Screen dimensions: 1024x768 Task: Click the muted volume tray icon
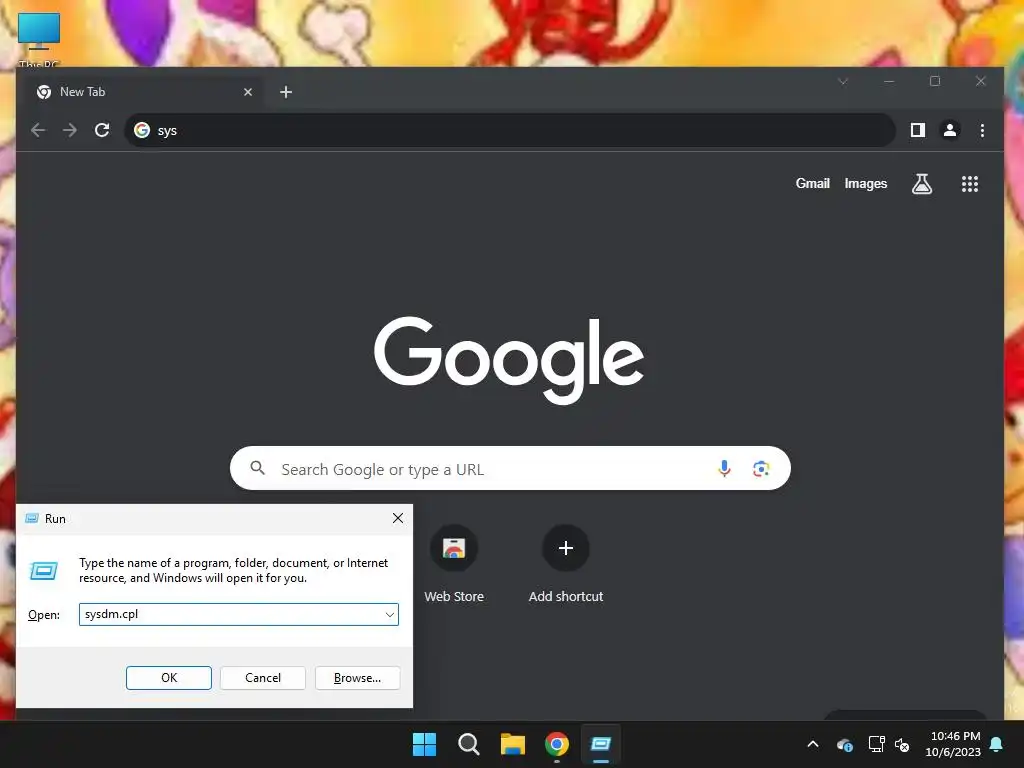click(902, 744)
